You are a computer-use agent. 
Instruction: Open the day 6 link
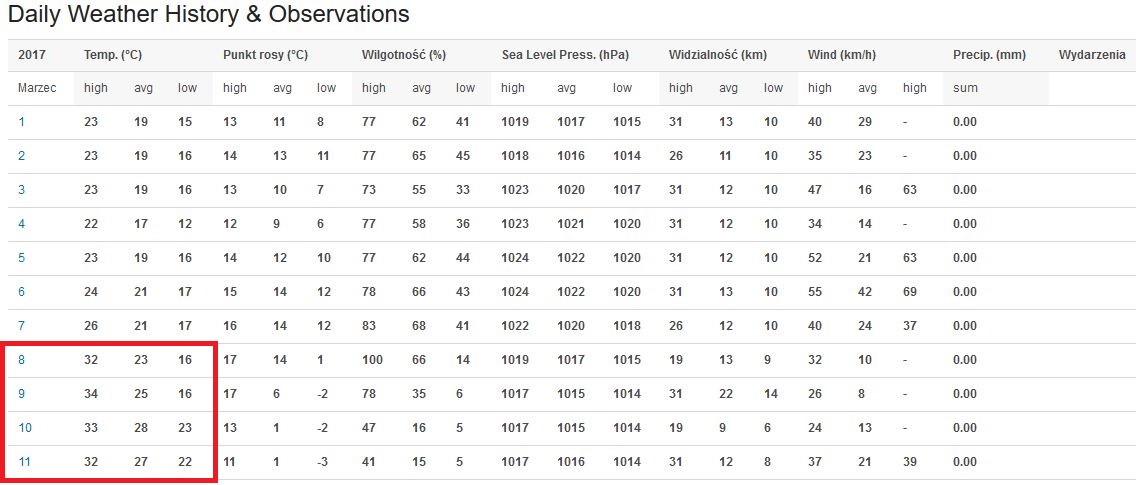22,292
